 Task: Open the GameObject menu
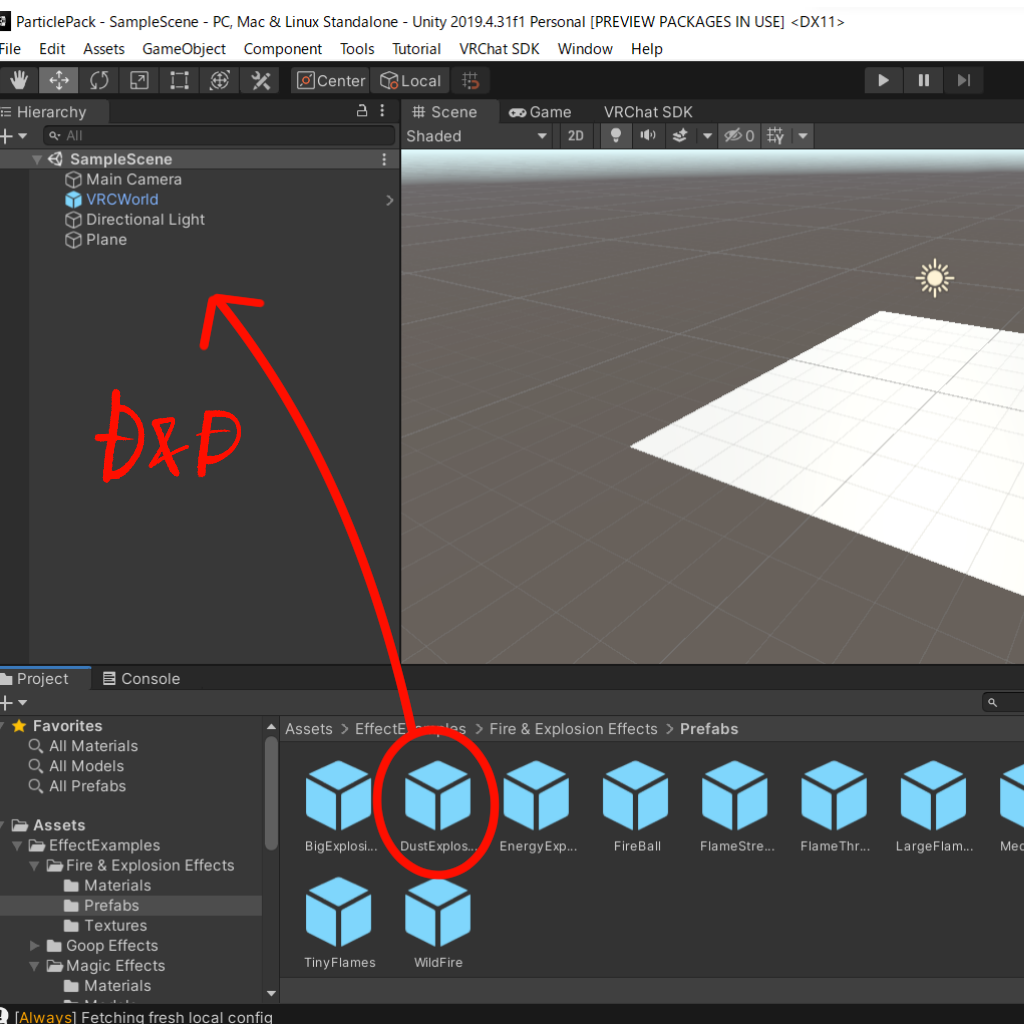coord(184,48)
